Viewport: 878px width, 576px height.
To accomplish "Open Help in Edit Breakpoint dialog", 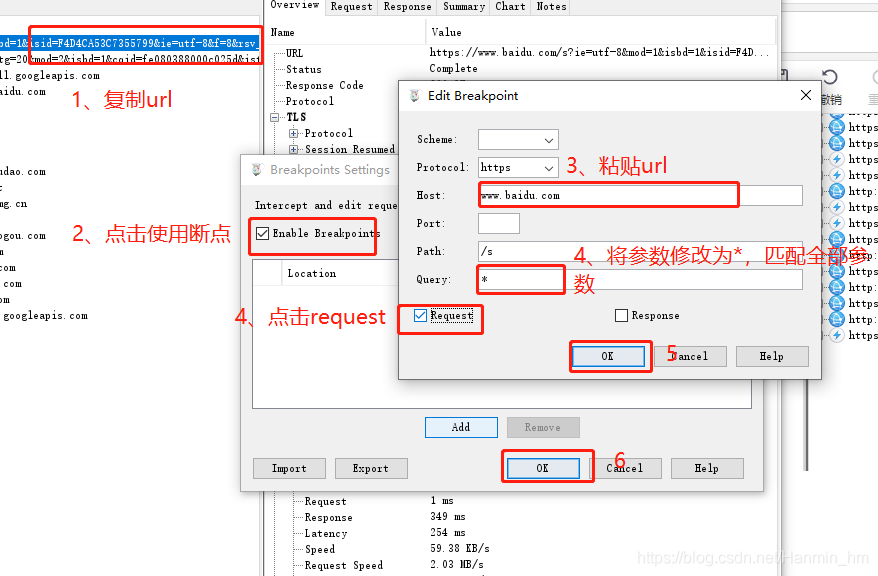I will [x=772, y=356].
